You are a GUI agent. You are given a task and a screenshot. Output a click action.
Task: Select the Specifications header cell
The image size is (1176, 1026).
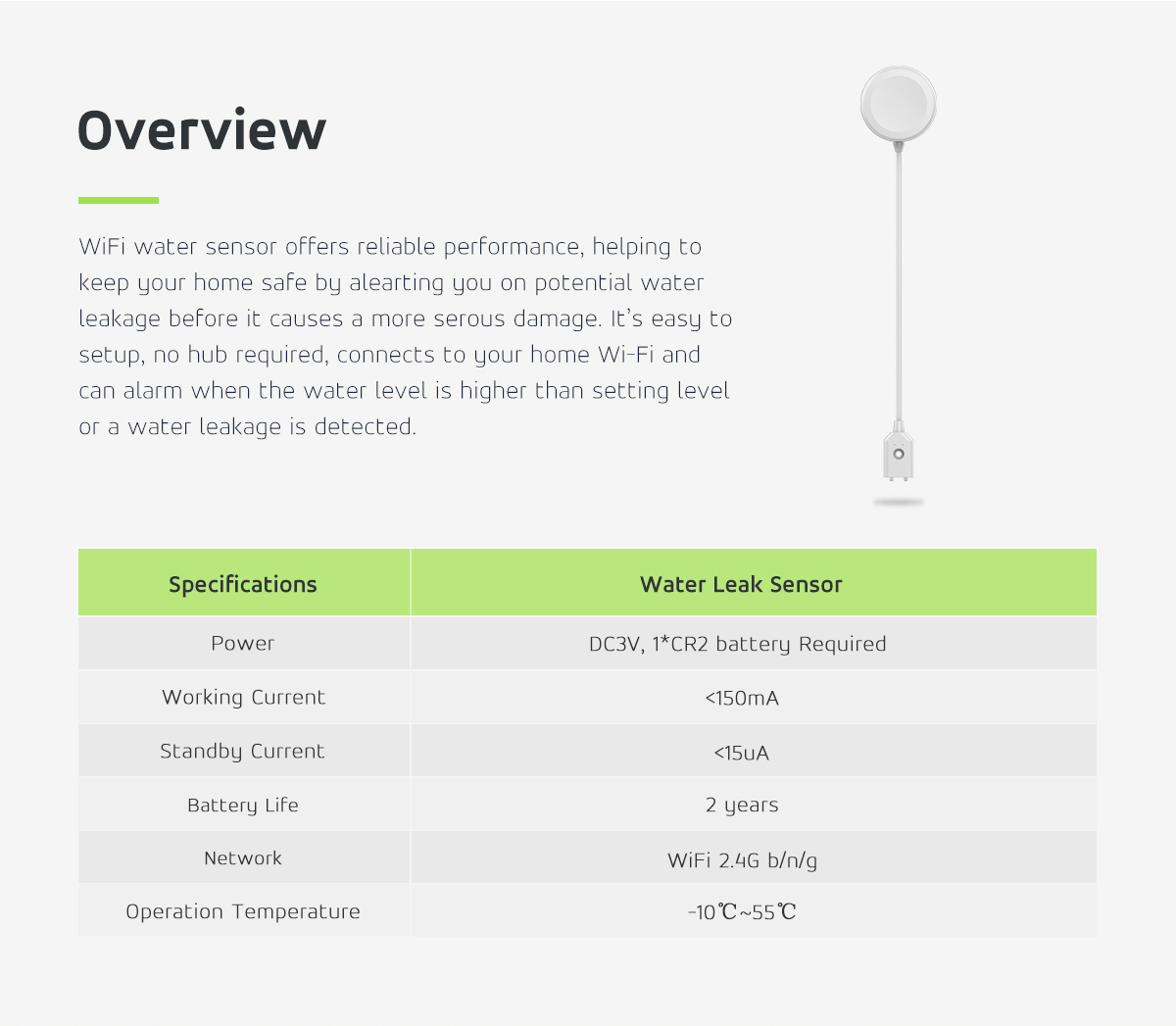[243, 583]
